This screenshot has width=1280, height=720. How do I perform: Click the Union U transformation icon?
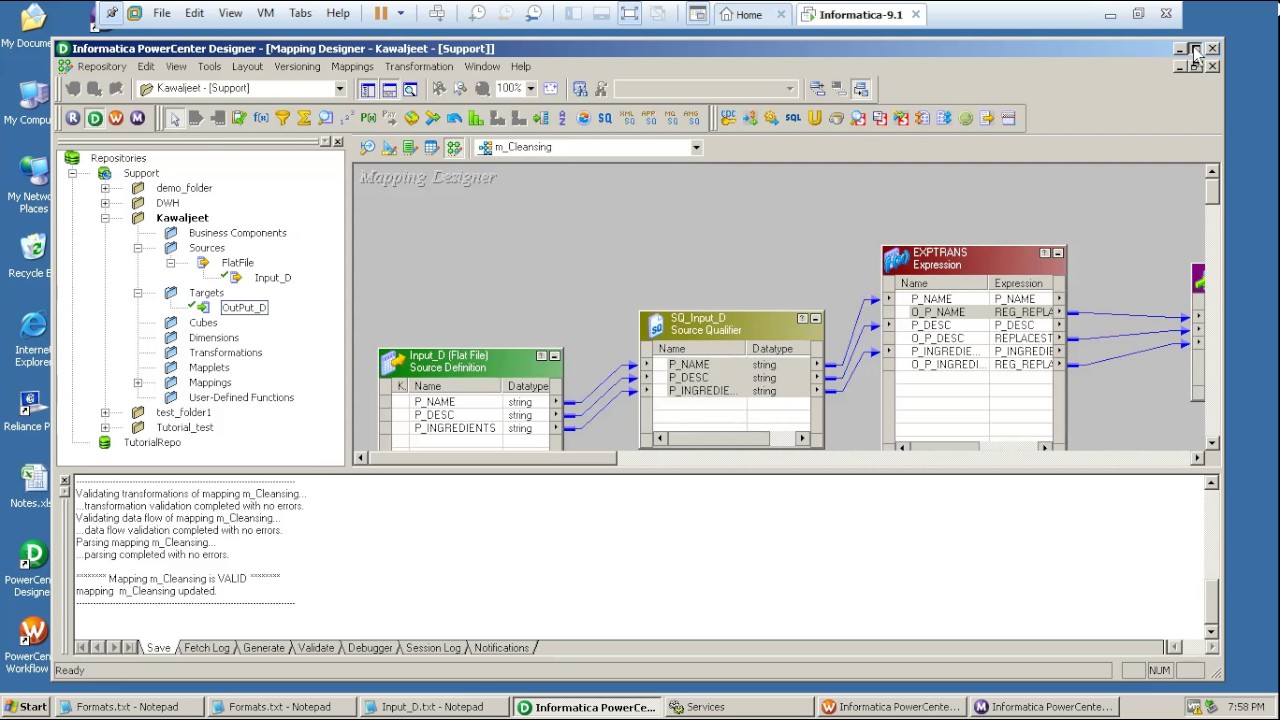815,118
